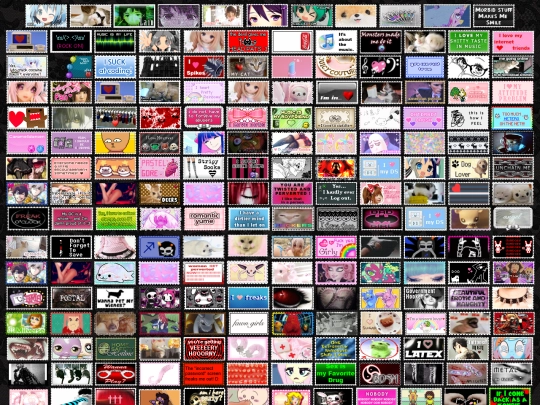The image size is (540, 405).
Task: Select the "I ♥ my attitude problem" stamp
Action: [513, 92]
